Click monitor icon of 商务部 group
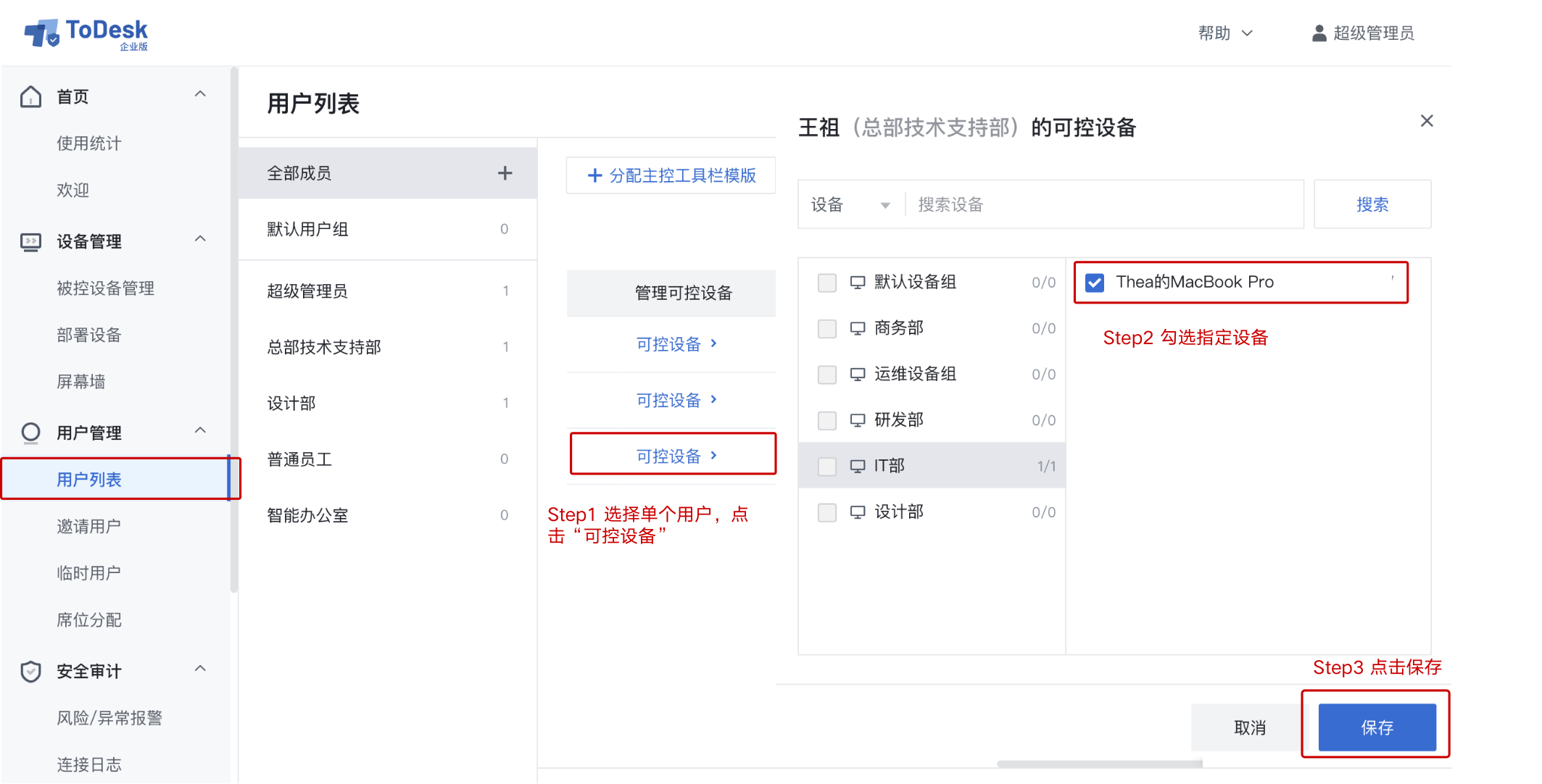1542x784 pixels. 858,328
